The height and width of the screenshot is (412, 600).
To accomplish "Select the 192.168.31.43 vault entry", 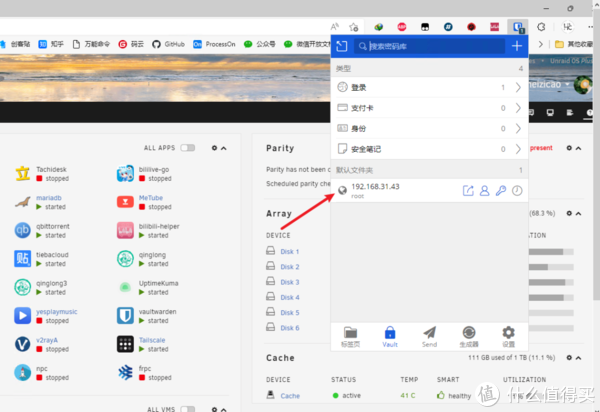I will [396, 191].
